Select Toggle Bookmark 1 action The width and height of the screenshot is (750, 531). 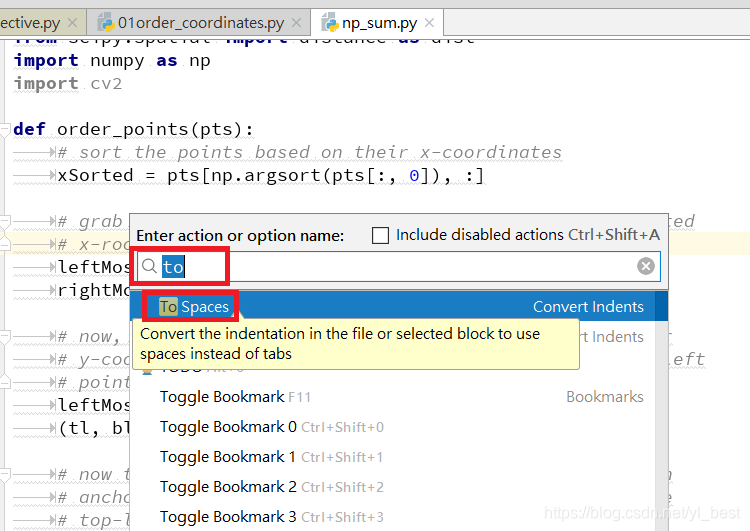(x=392, y=457)
